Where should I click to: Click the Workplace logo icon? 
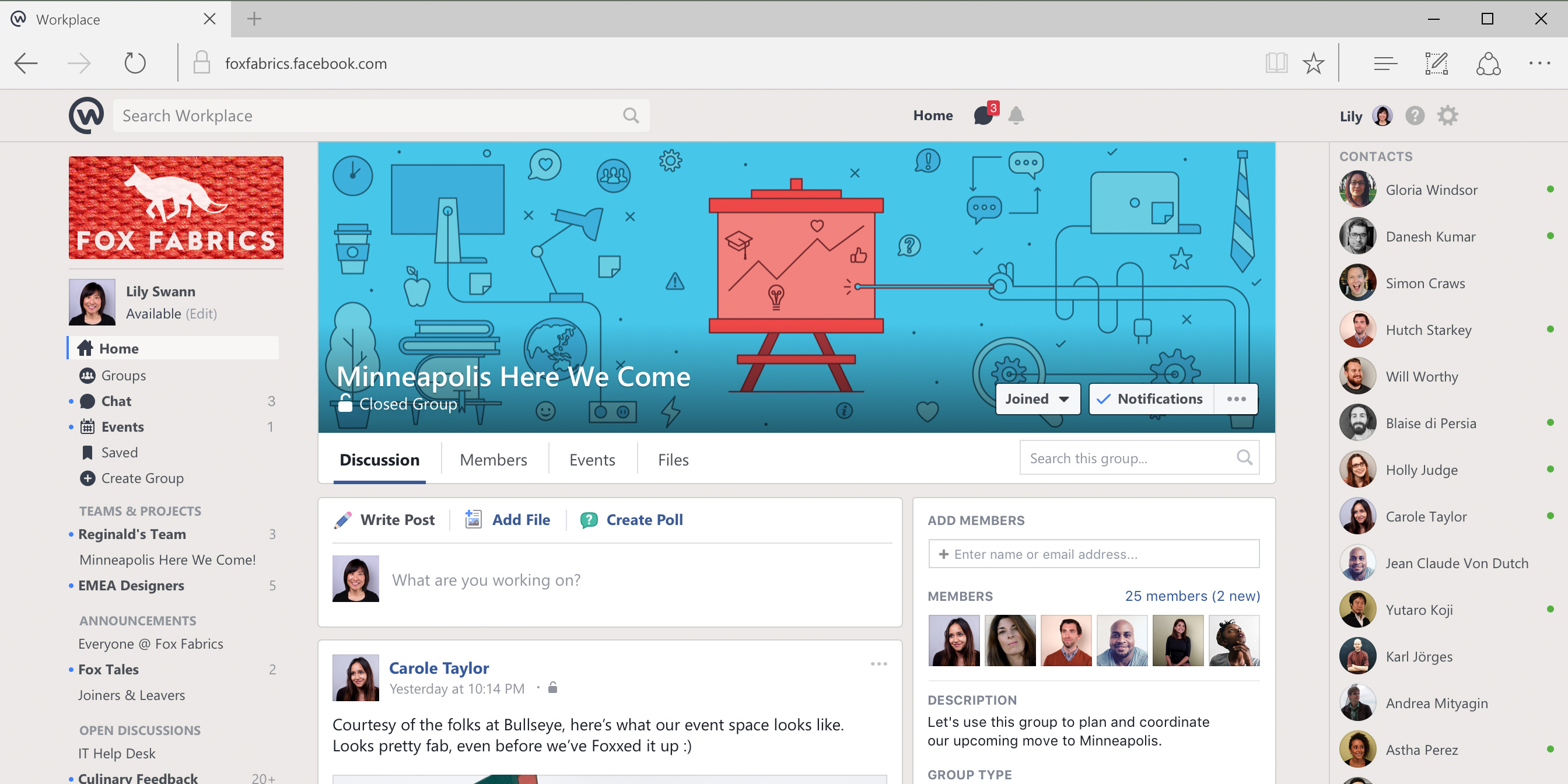pyautogui.click(x=86, y=115)
